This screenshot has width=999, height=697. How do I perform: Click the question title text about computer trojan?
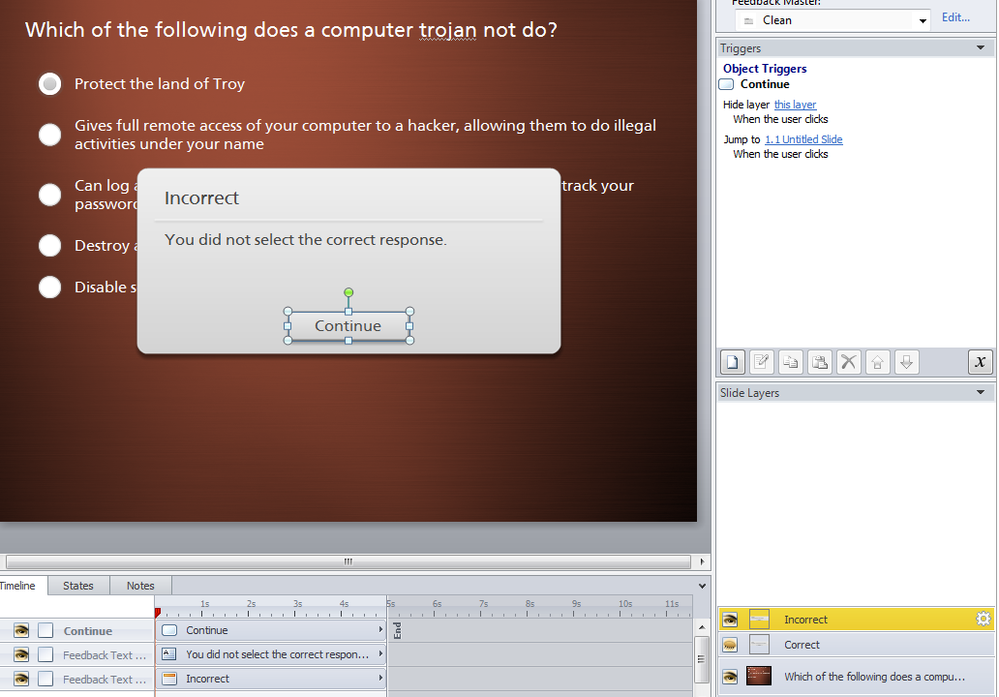[x=291, y=30]
